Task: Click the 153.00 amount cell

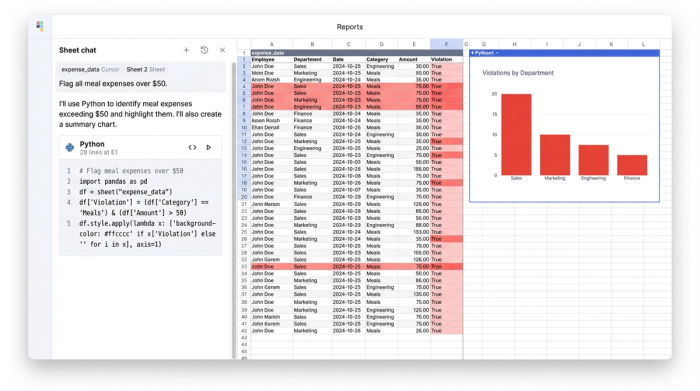Action: pyautogui.click(x=414, y=232)
